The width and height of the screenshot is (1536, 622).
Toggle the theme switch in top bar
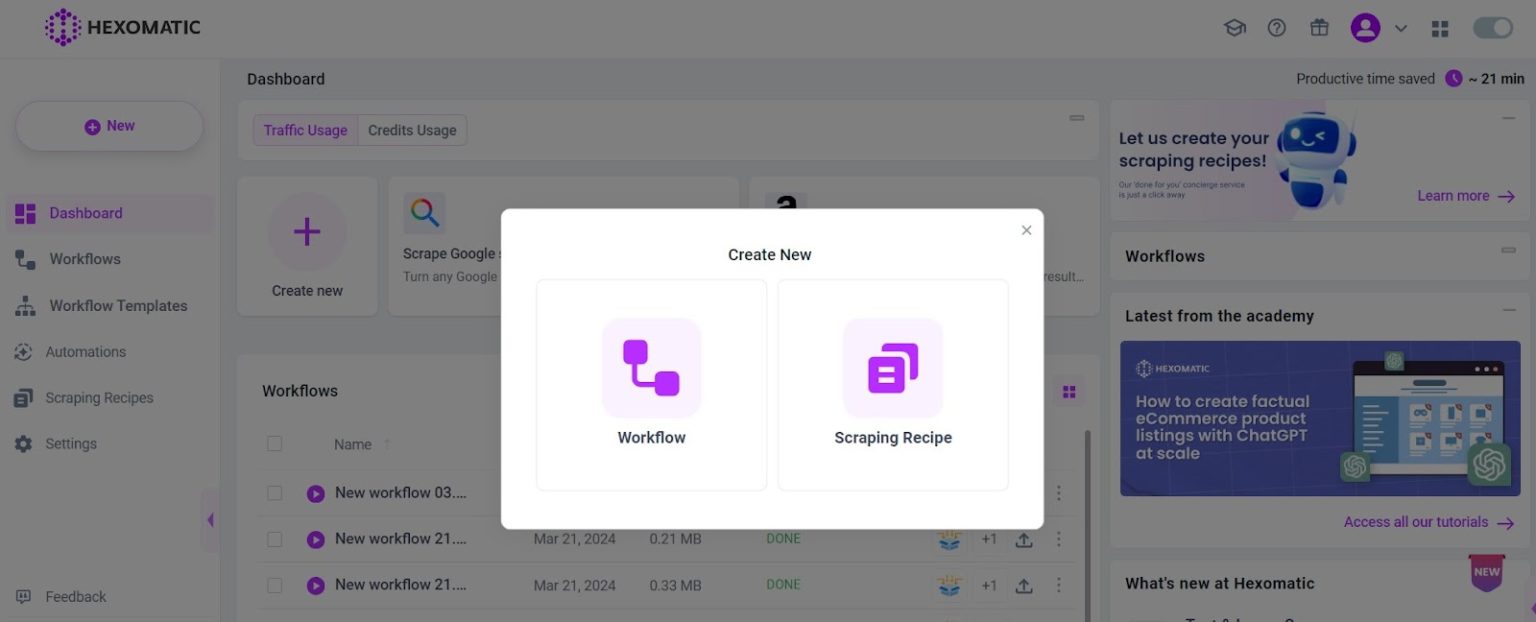[x=1492, y=28]
